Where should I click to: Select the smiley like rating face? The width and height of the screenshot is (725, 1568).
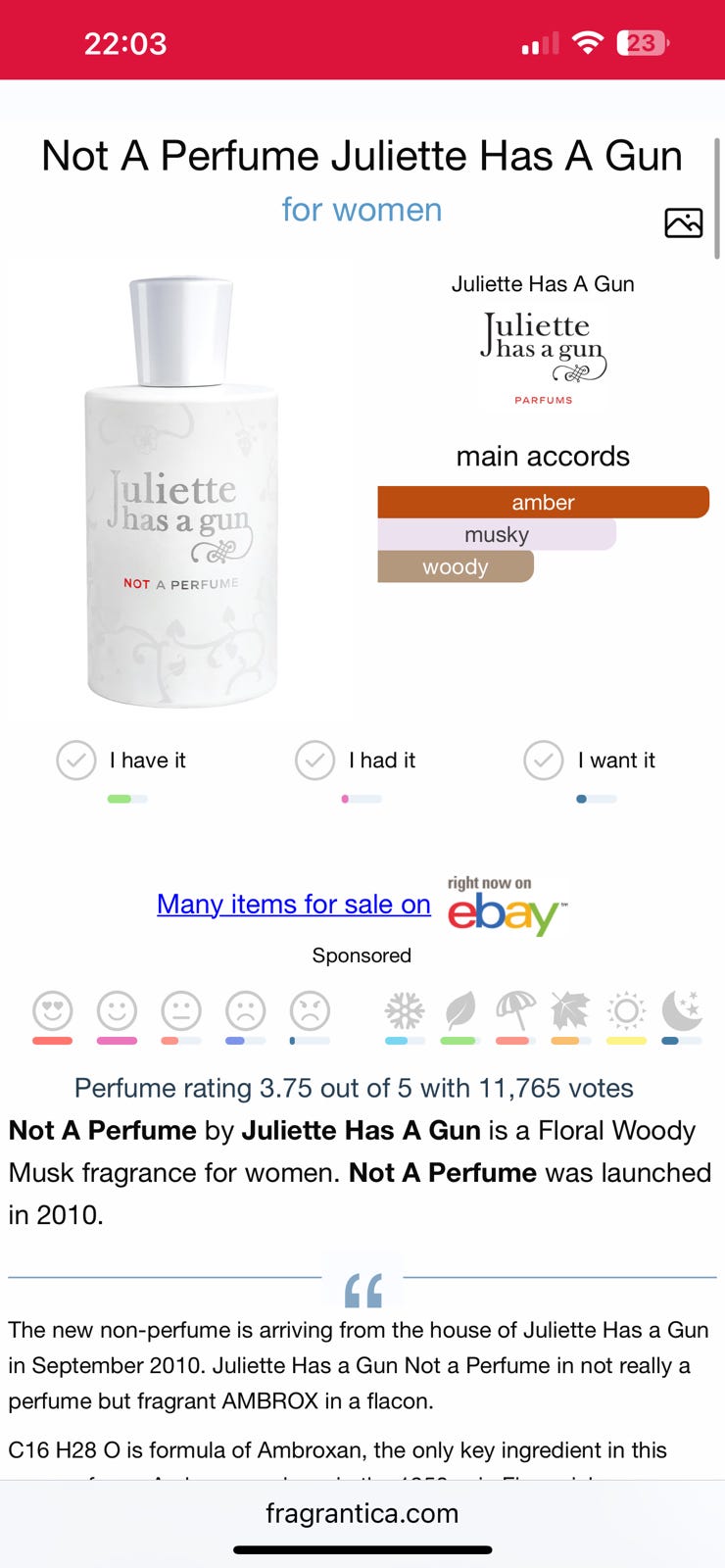click(117, 1010)
